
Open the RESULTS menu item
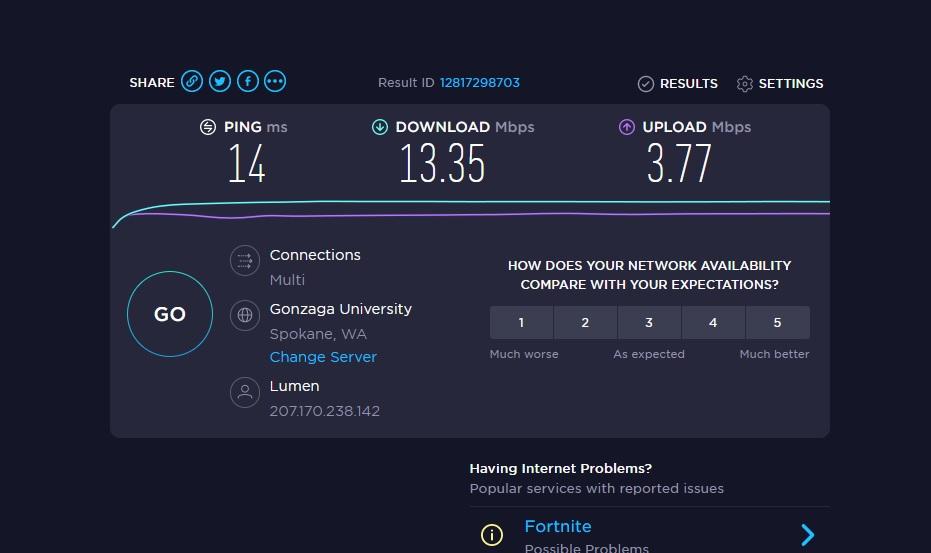[x=688, y=84]
